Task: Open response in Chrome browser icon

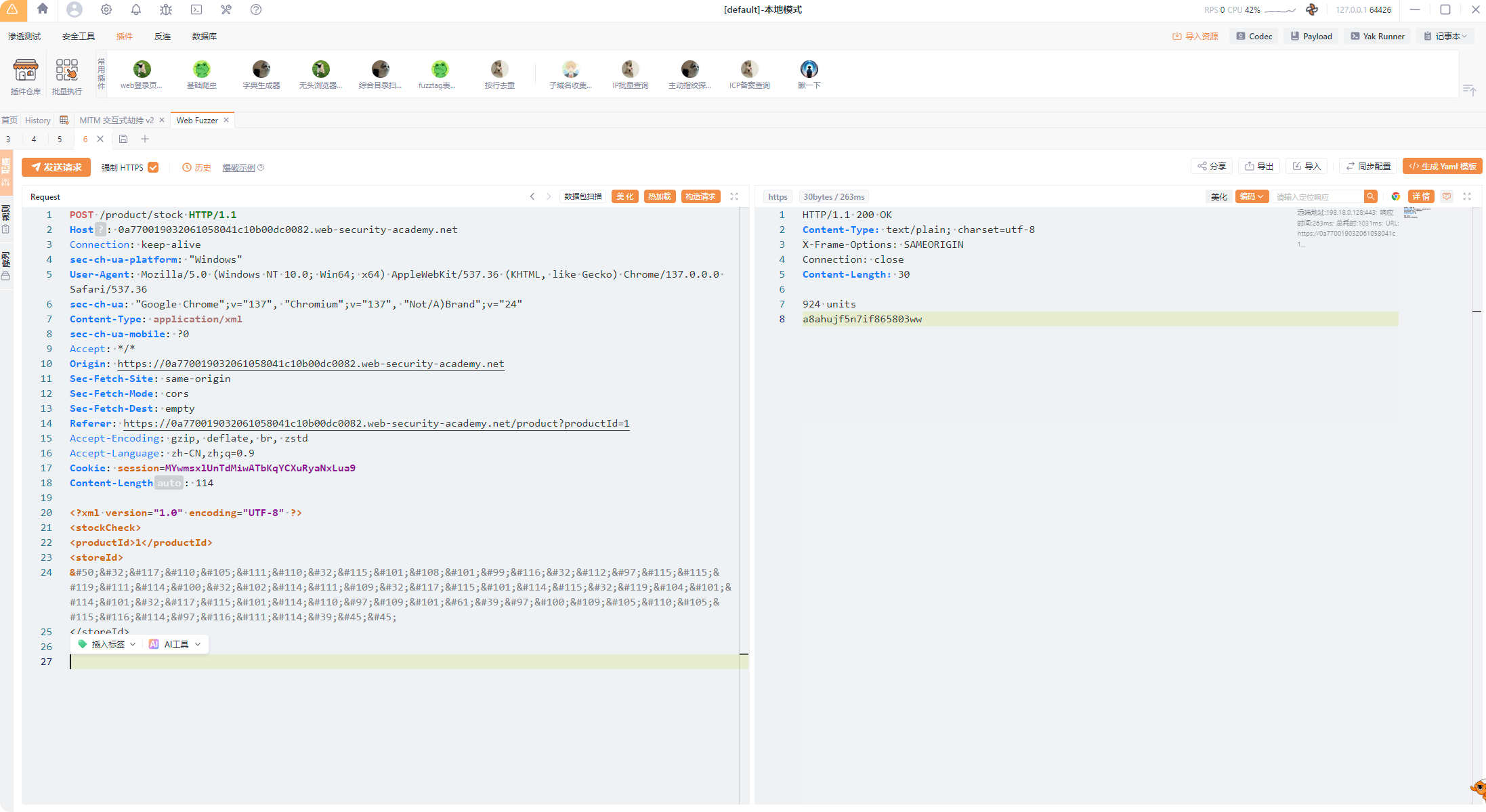Action: point(1396,196)
